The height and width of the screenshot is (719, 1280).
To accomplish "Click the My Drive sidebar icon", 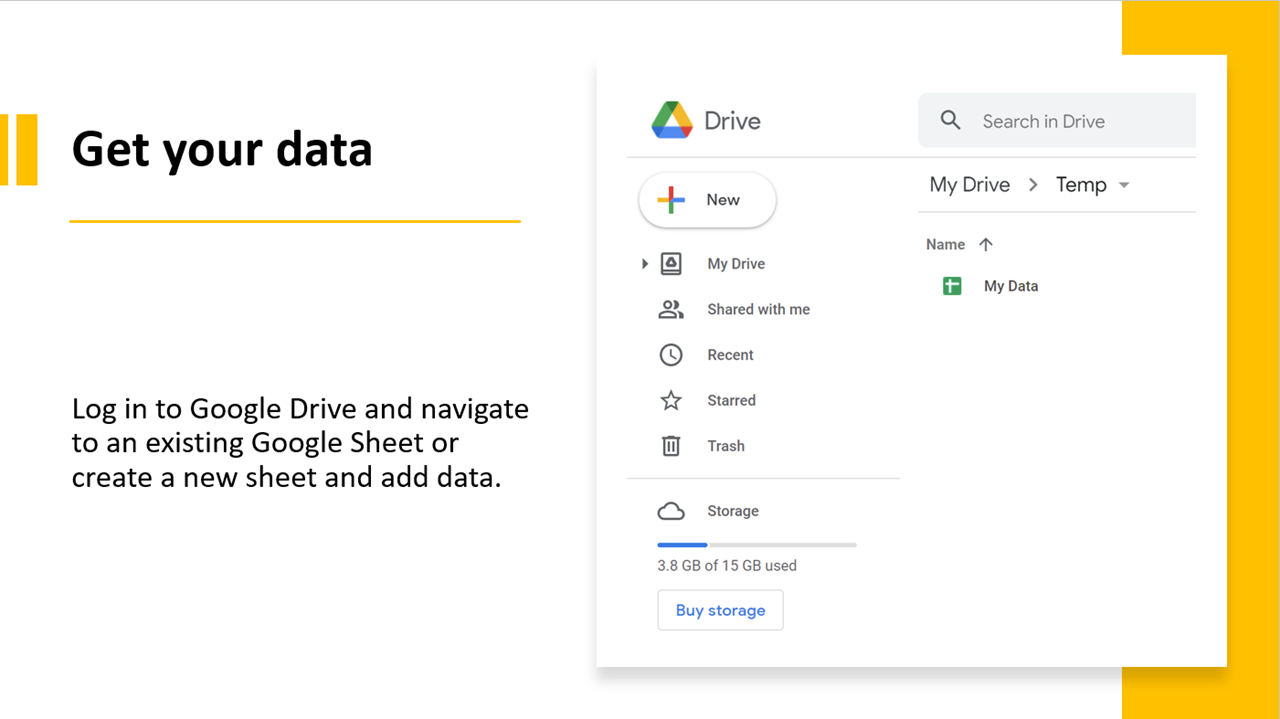I will (x=671, y=264).
